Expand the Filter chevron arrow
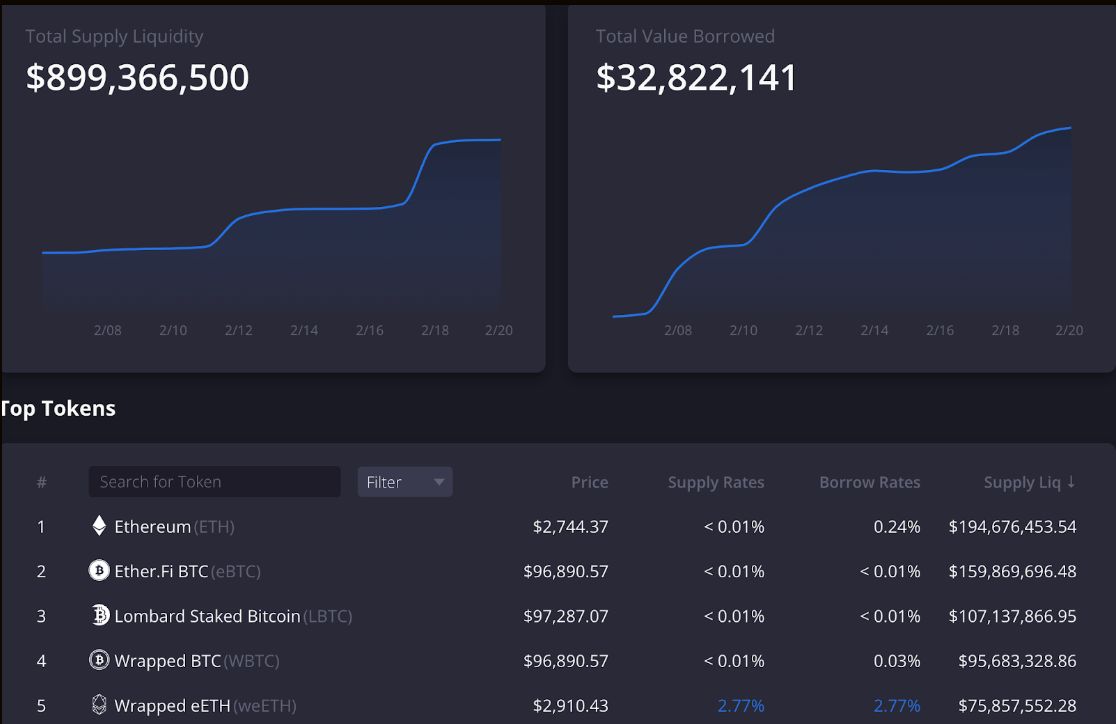Image resolution: width=1116 pixels, height=724 pixels. (x=438, y=482)
